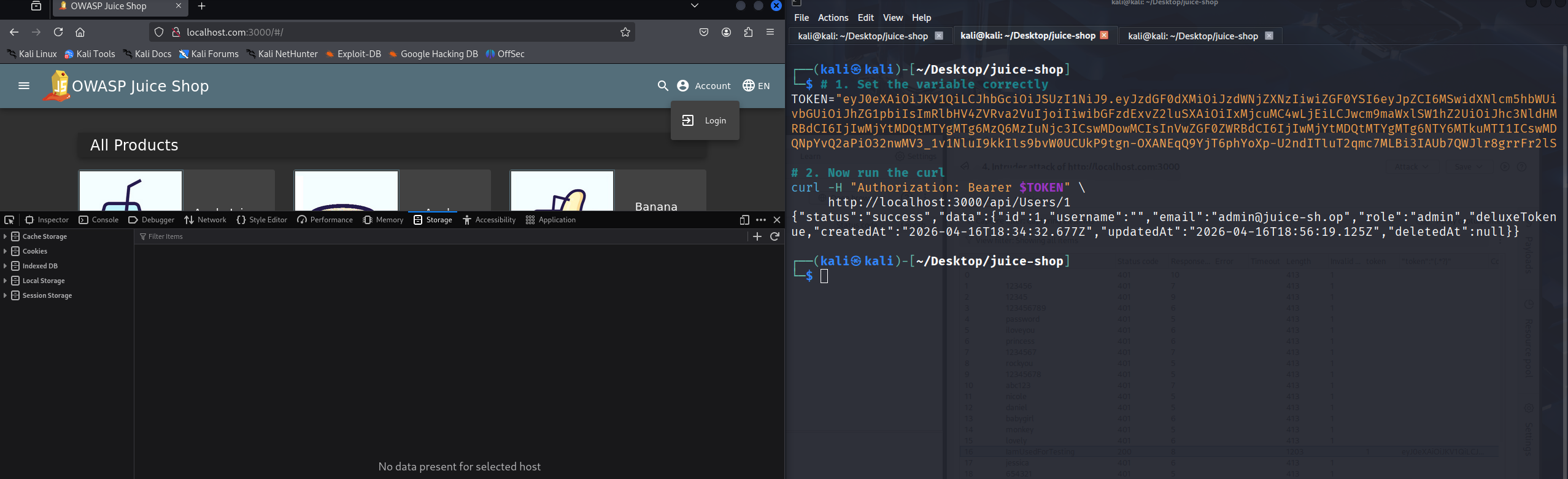Expand the Session Storage tree node
Image resolution: width=1568 pixels, height=479 pixels.
click(x=6, y=295)
